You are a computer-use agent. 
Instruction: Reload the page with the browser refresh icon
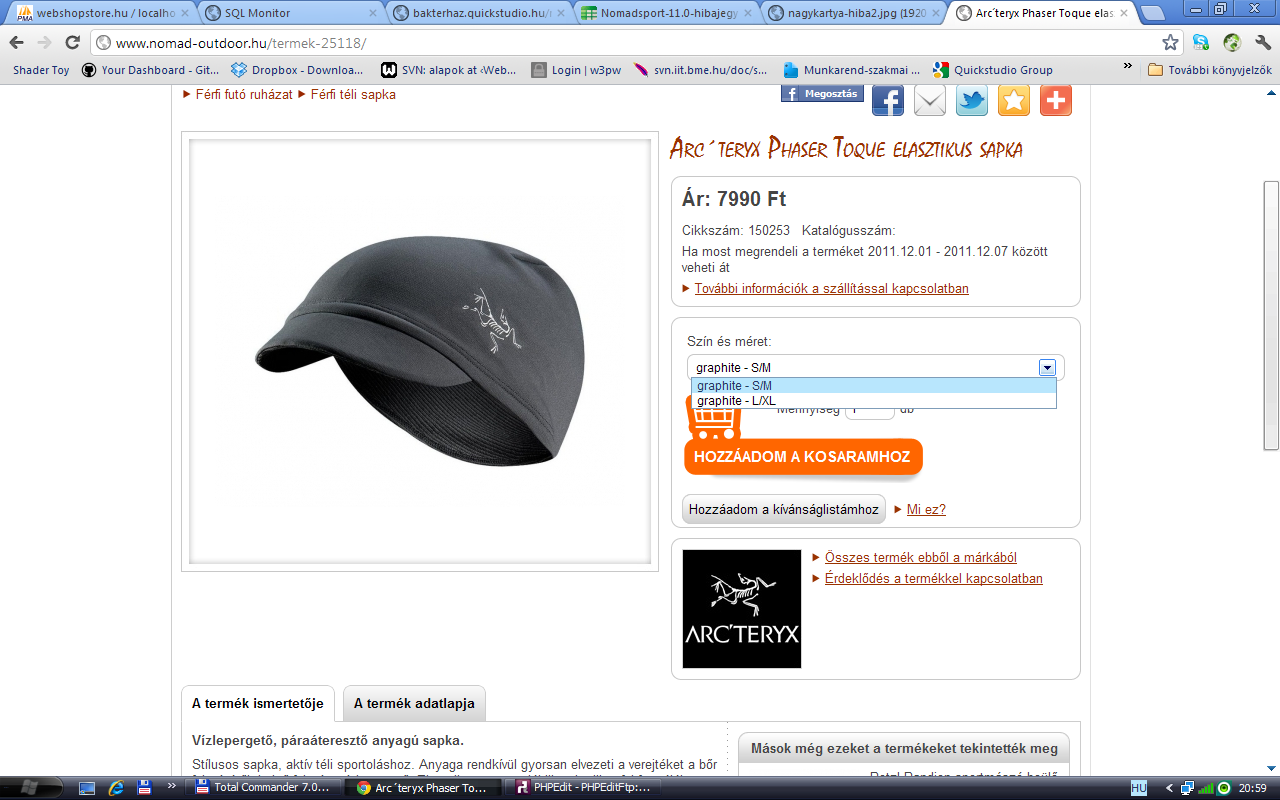pos(72,43)
